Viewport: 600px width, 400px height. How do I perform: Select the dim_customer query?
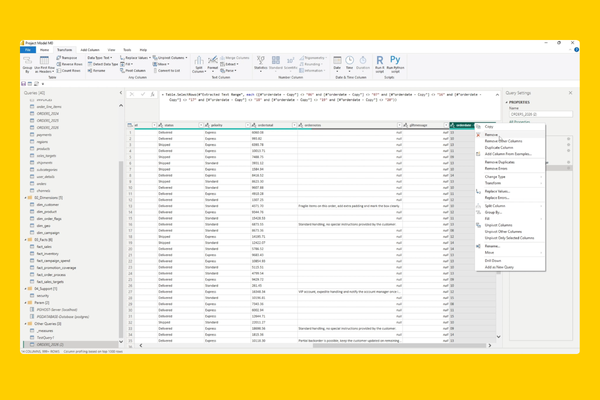[x=47, y=205]
